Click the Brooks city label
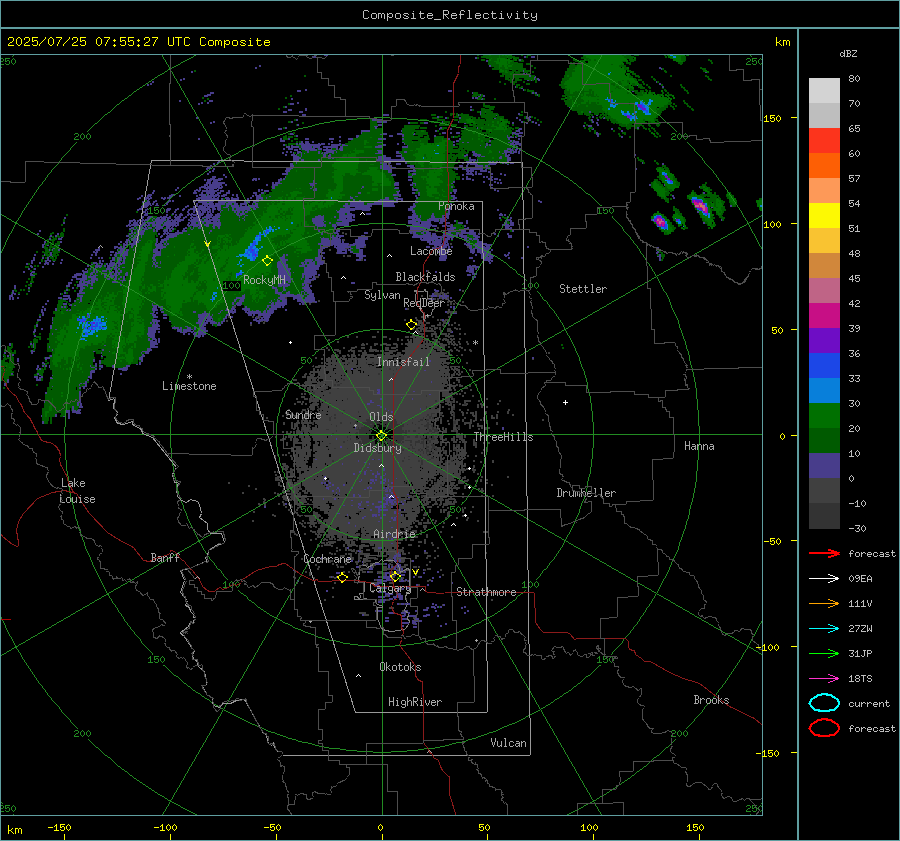The image size is (900, 841). tap(711, 700)
